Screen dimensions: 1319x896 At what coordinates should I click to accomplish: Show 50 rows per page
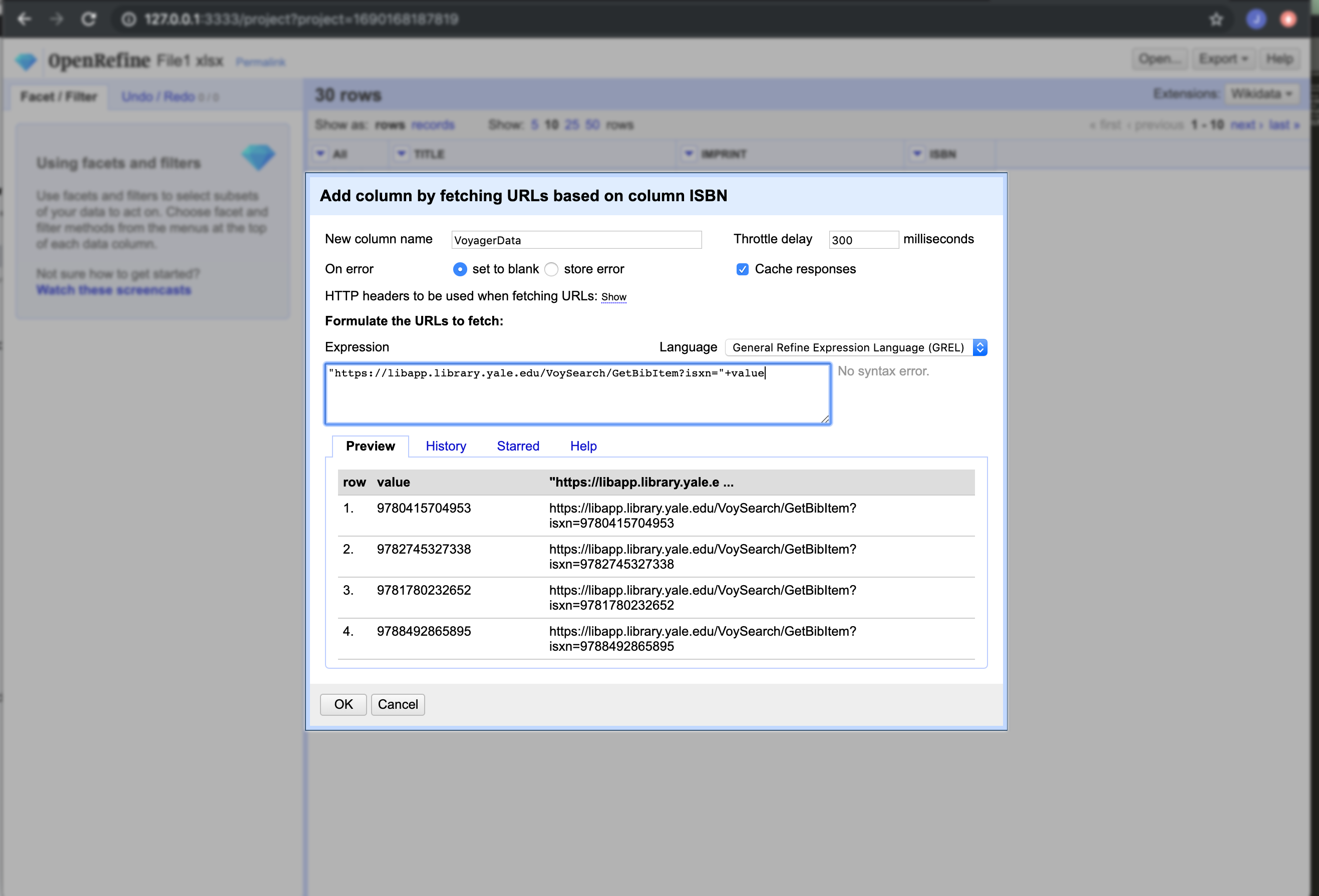[x=592, y=125]
